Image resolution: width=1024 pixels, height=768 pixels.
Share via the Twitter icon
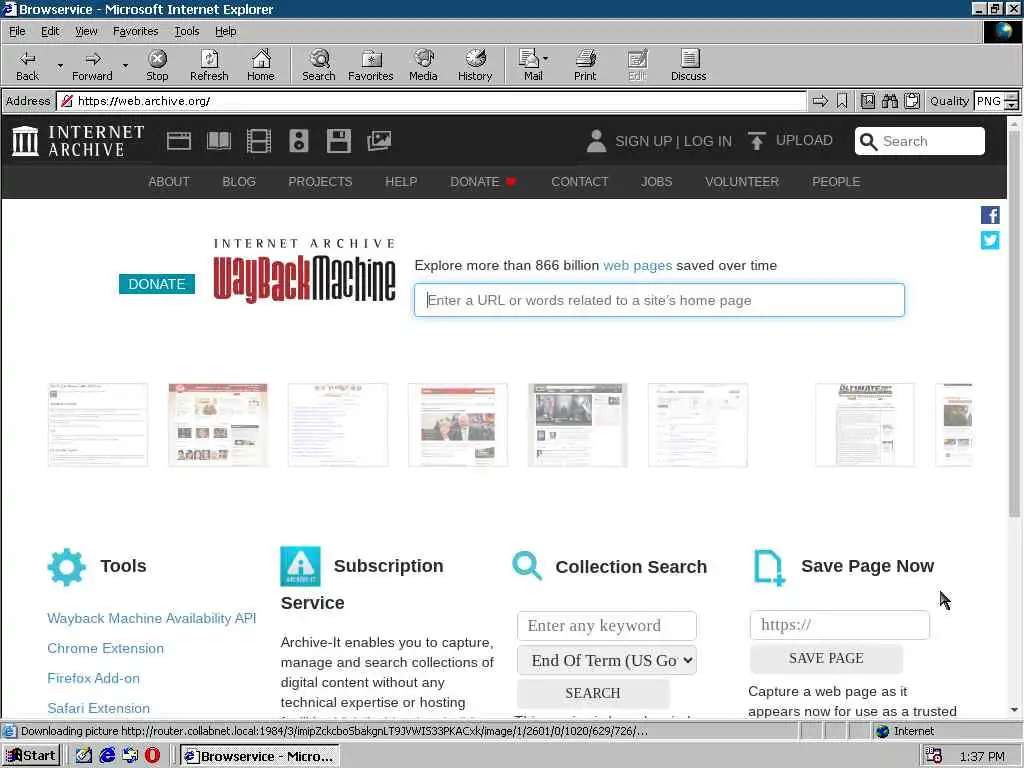[x=989, y=240]
